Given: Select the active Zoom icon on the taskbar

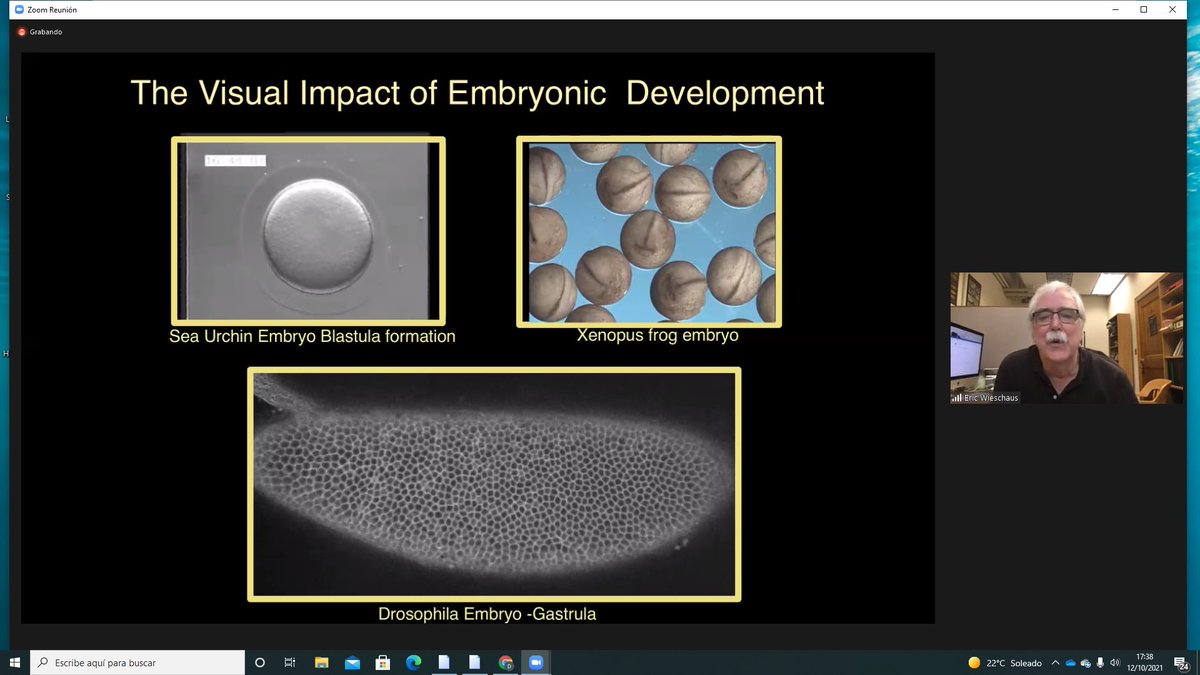Looking at the screenshot, I should tap(537, 662).
